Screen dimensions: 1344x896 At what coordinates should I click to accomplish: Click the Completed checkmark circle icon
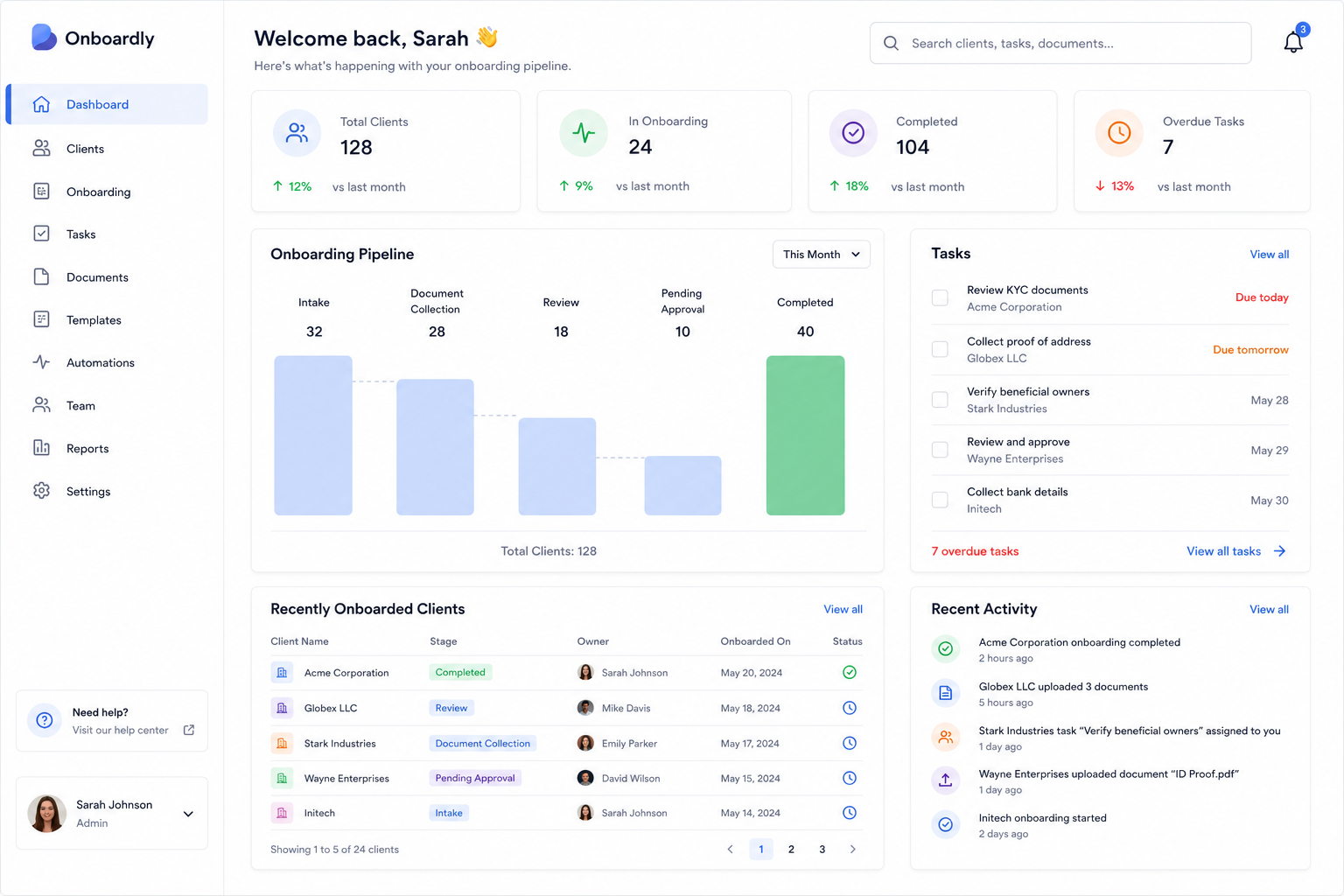click(x=853, y=133)
